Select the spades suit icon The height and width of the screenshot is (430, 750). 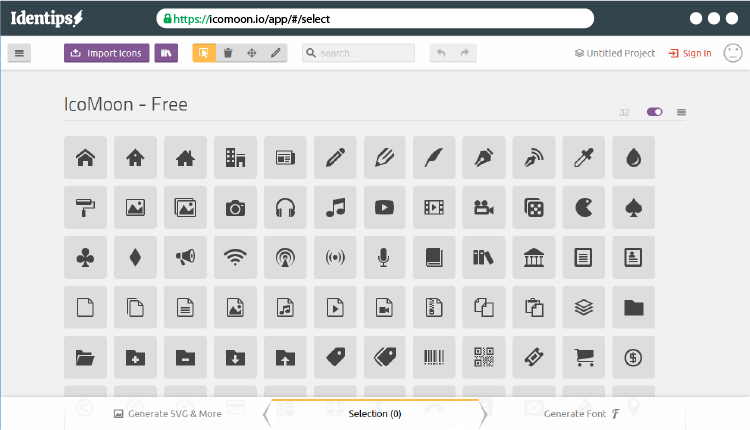[x=633, y=208]
